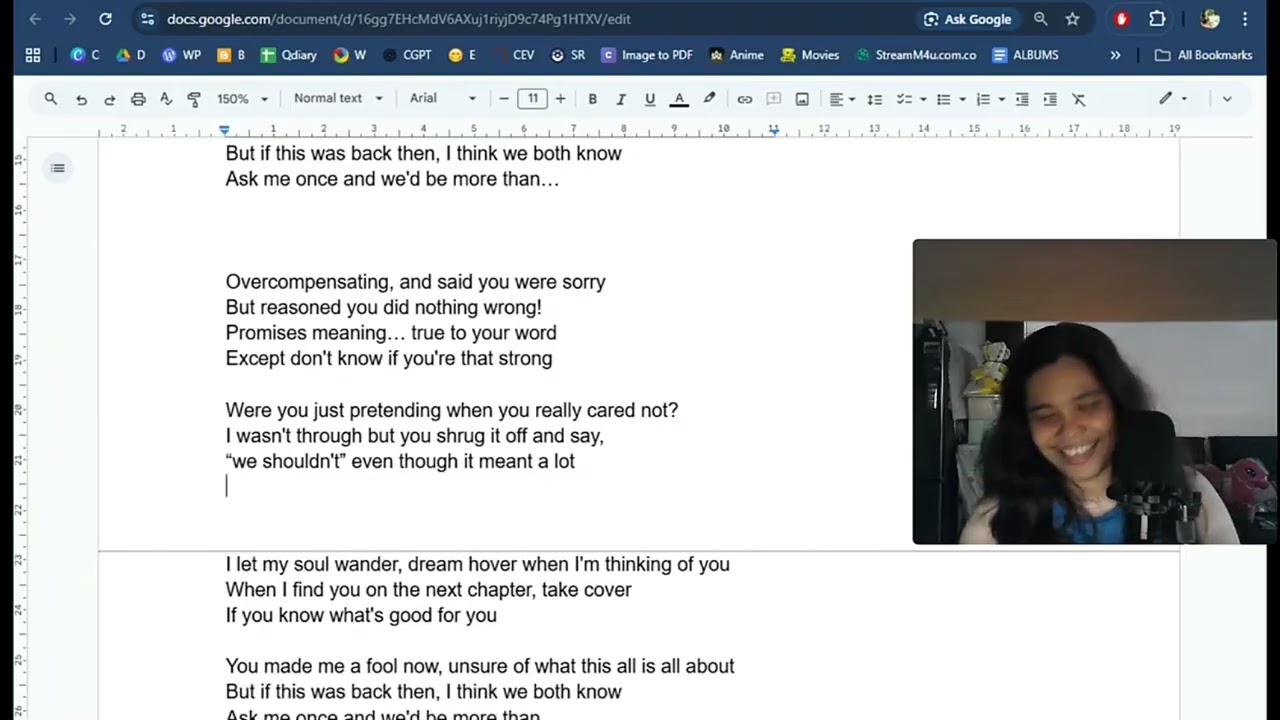This screenshot has width=1280, height=720.
Task: Decrease font size with minus button
Action: point(504,99)
